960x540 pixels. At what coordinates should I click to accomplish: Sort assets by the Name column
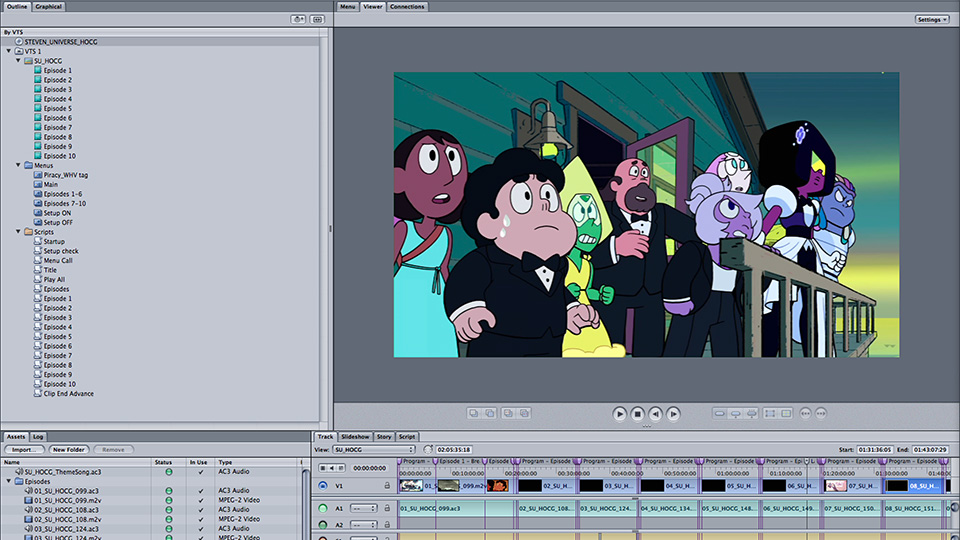point(77,462)
